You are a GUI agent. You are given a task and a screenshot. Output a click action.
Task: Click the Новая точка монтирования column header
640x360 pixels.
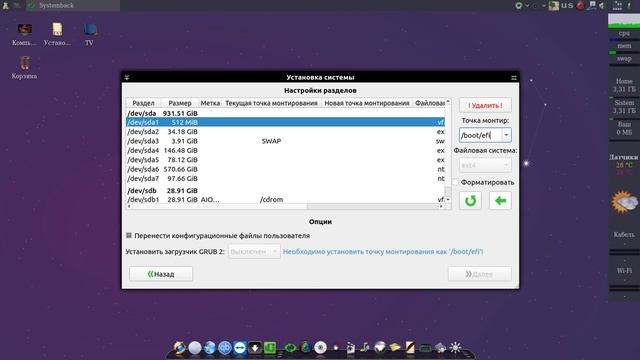coord(367,103)
